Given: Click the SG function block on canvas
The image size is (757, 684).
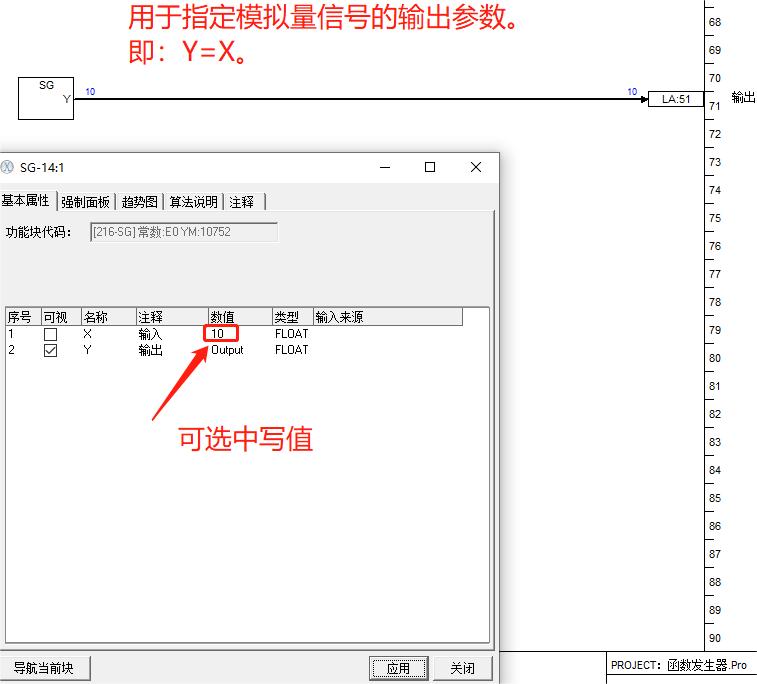Looking at the screenshot, I should (46, 98).
